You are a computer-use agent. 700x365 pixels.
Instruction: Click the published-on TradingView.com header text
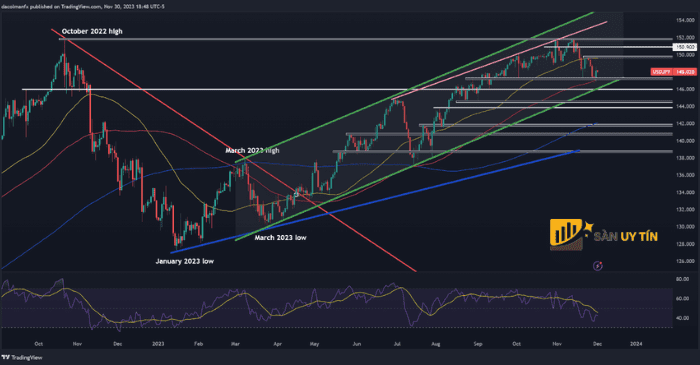82,7
